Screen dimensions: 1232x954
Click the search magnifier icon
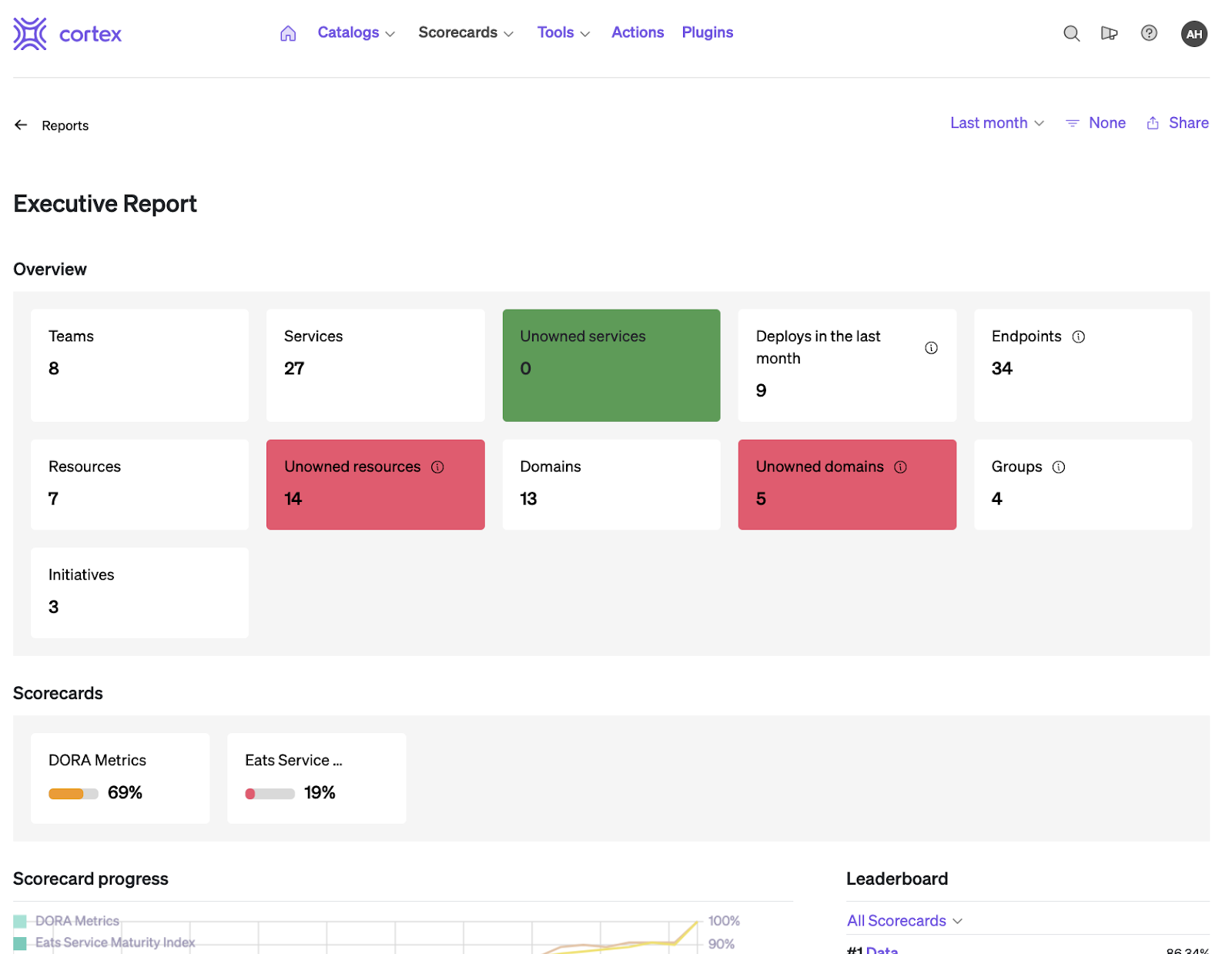pyautogui.click(x=1071, y=33)
